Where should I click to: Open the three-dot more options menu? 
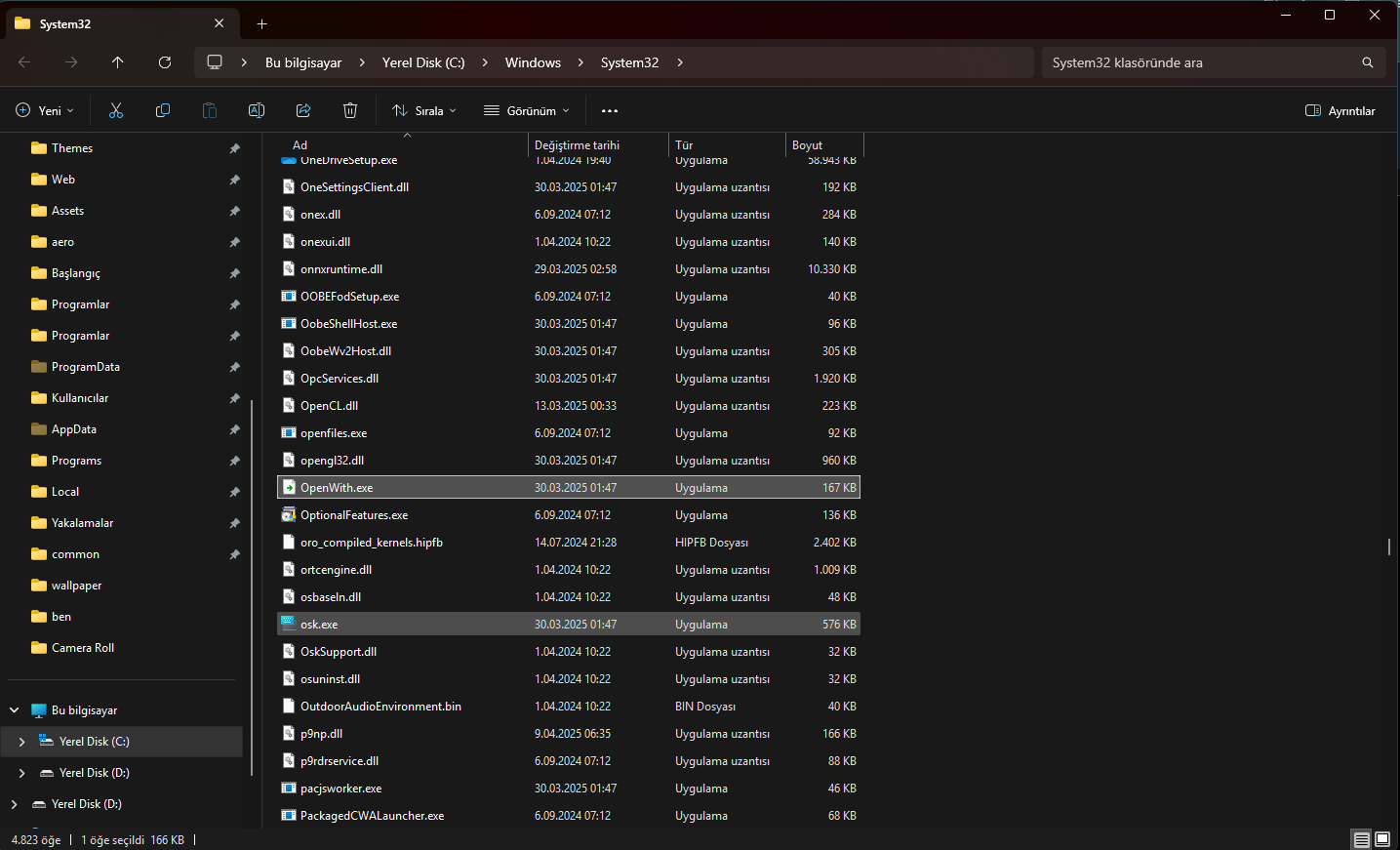610,110
